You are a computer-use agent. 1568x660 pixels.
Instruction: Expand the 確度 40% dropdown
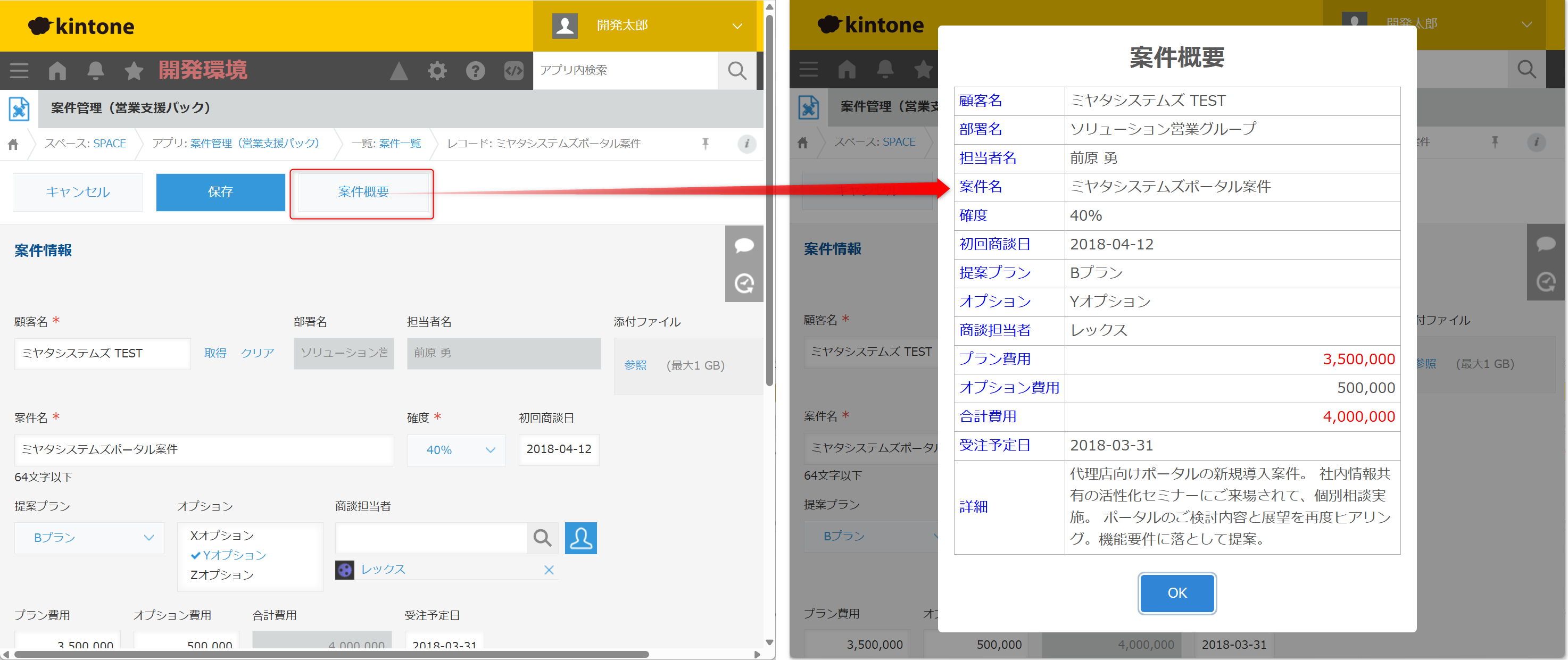coord(456,449)
